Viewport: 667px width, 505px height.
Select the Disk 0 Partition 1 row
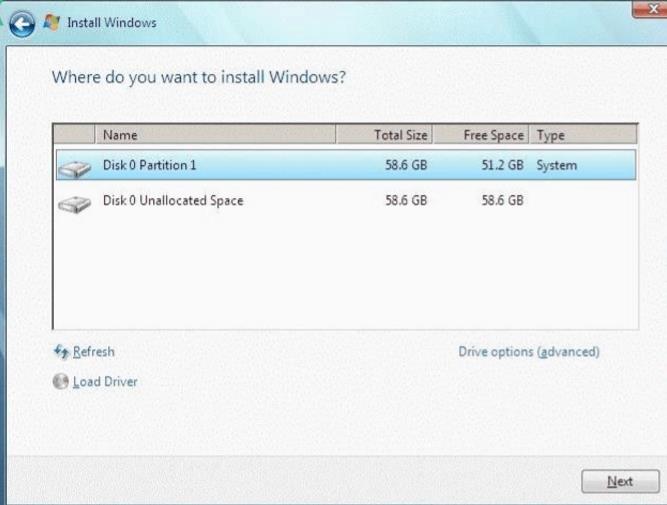(x=346, y=165)
